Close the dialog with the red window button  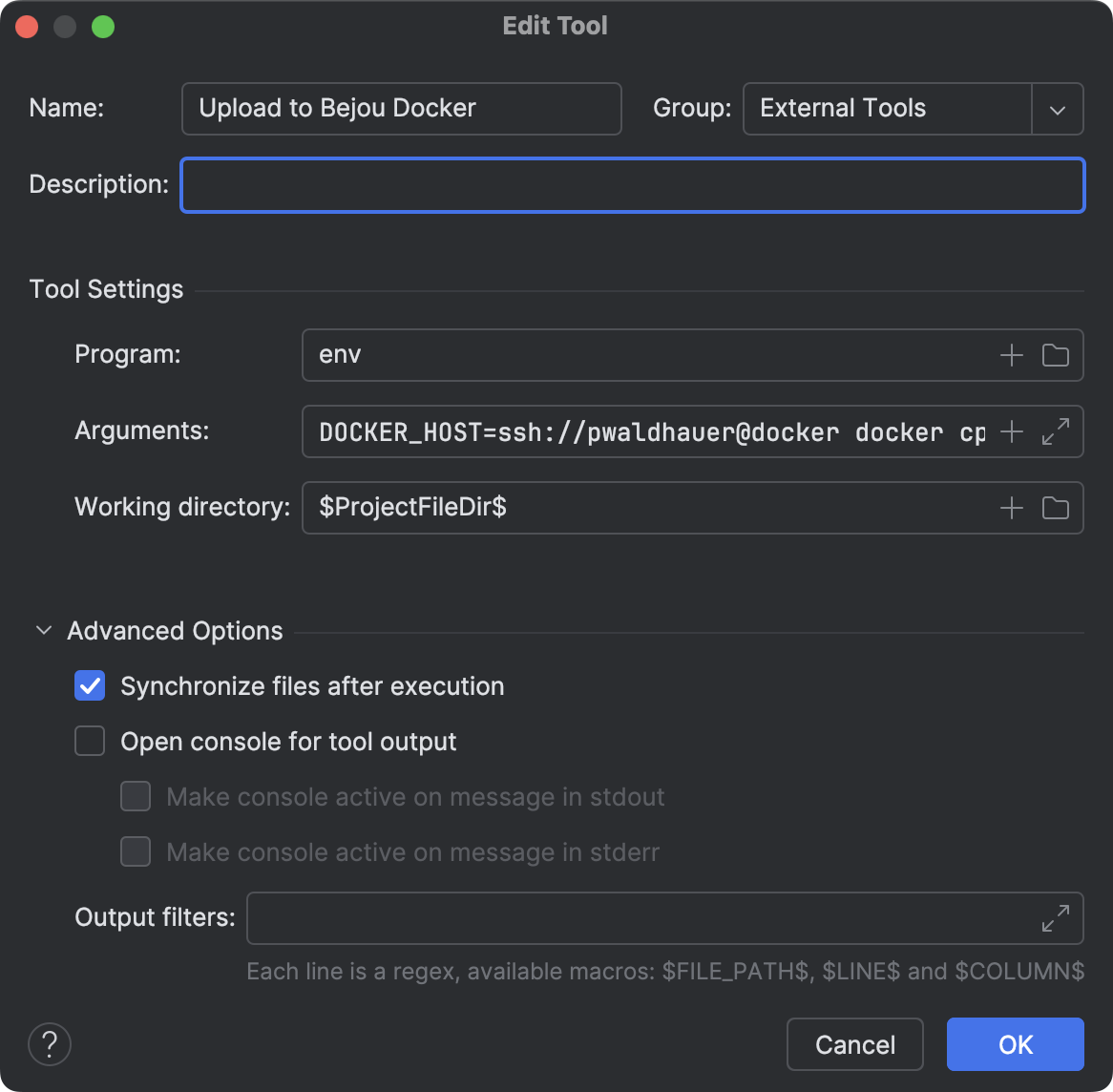27,27
